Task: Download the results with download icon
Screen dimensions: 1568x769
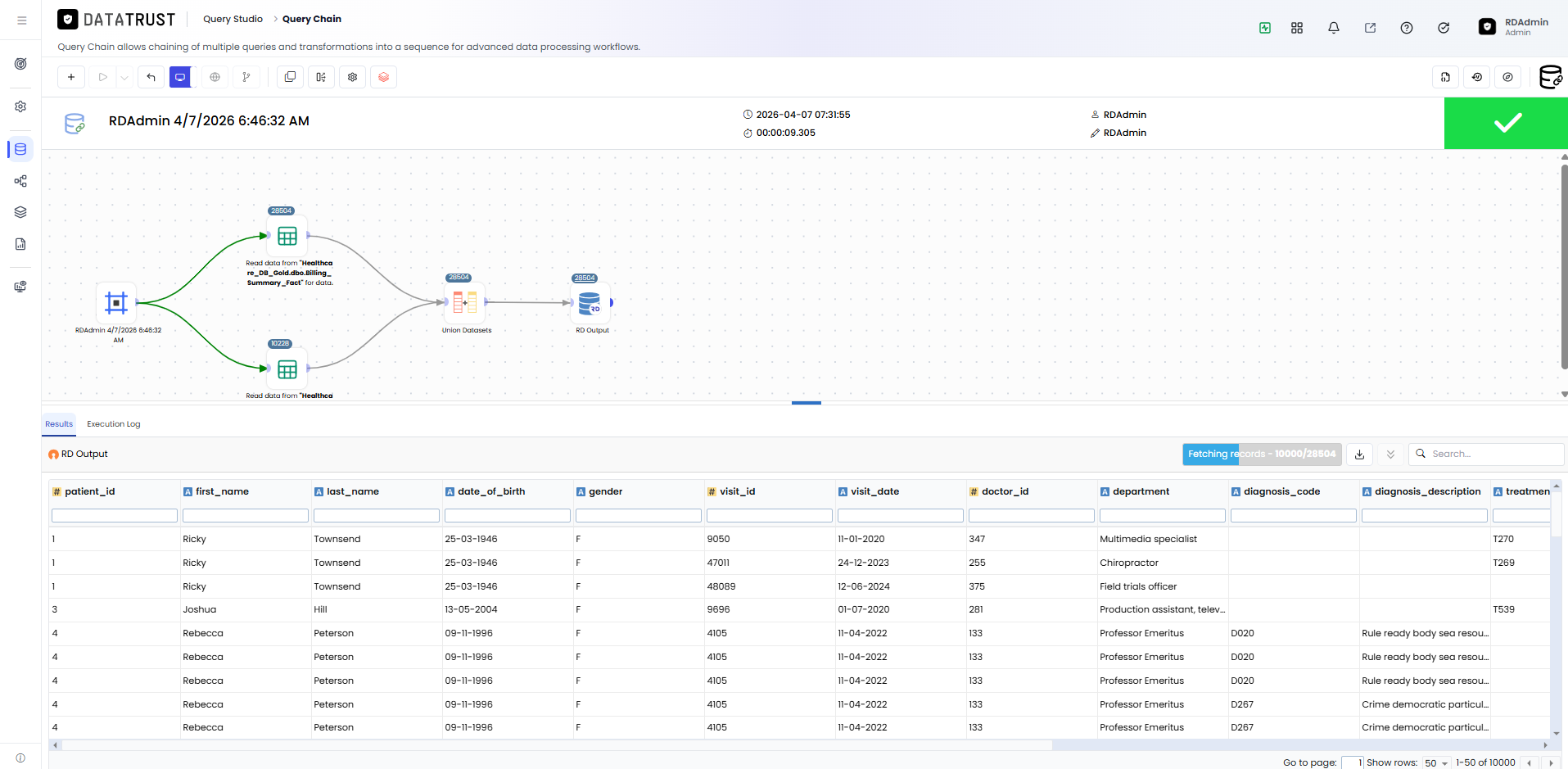Action: 1359,454
